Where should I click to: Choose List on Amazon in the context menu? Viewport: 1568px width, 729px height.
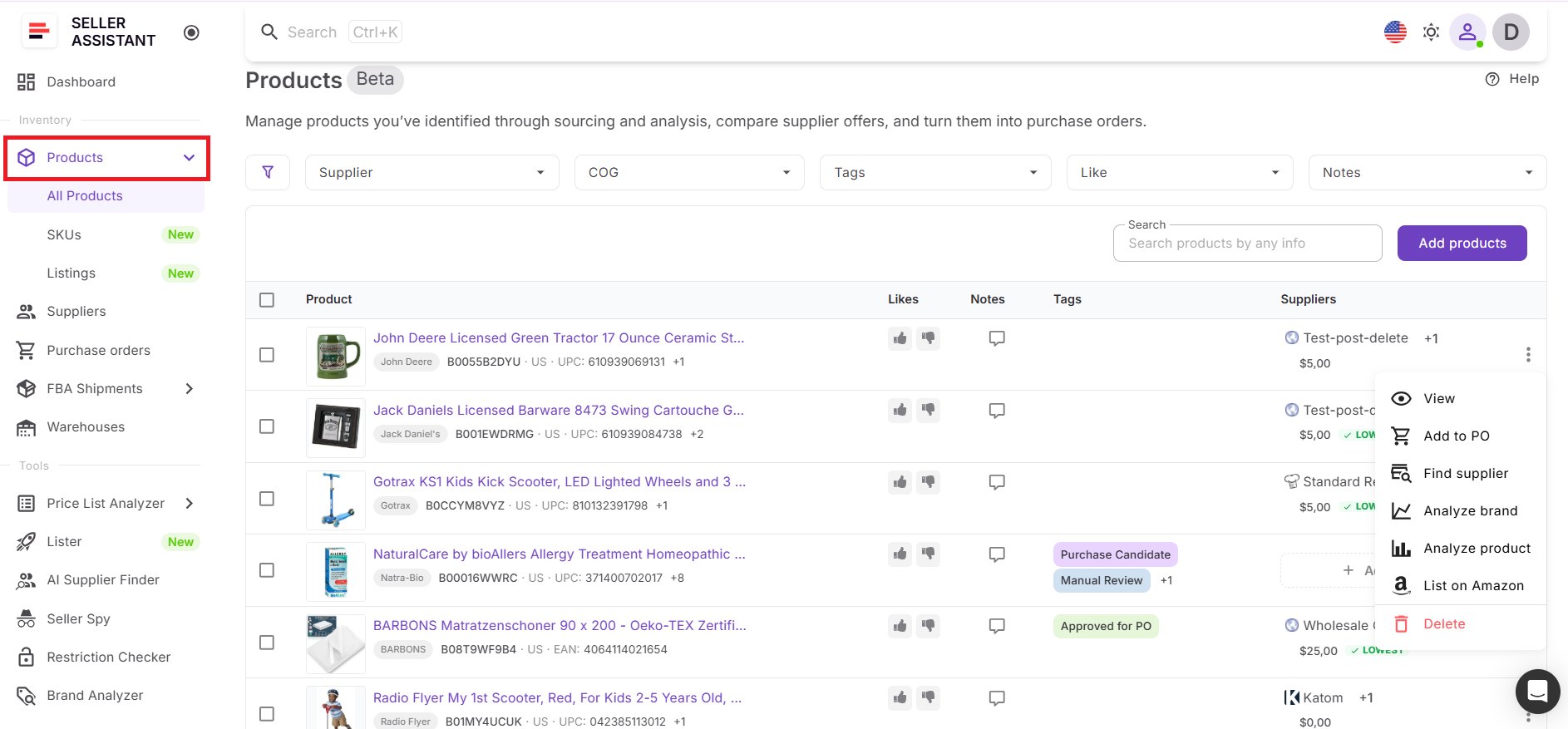point(1461,585)
